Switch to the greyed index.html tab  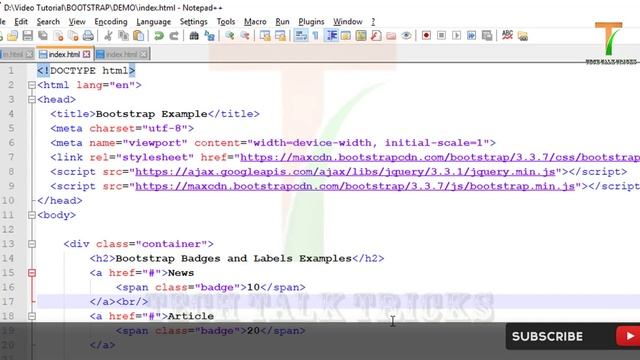(121, 54)
